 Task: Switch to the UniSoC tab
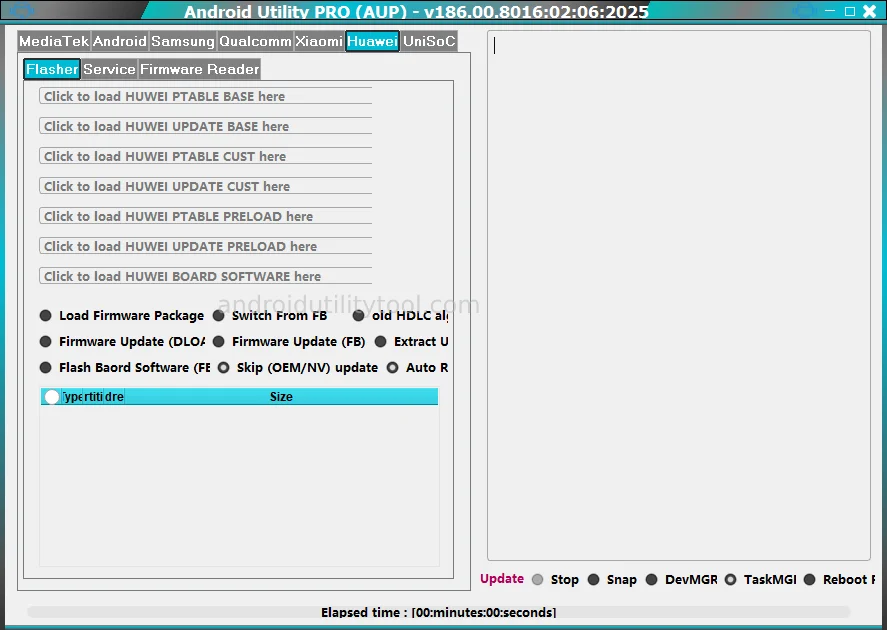point(429,41)
